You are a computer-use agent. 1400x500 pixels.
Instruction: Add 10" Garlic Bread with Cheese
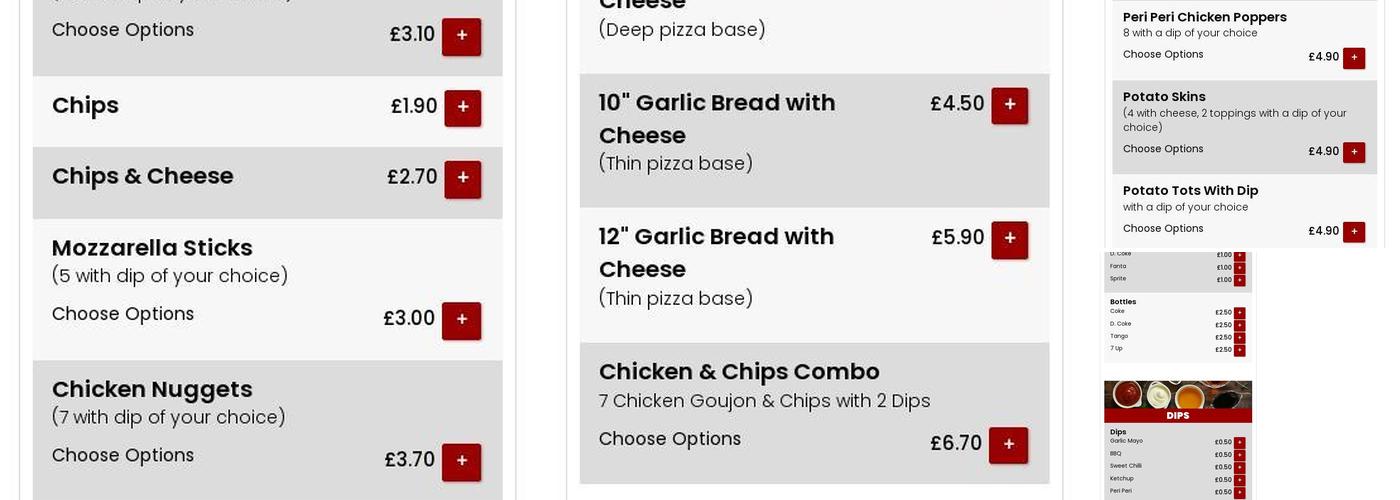coord(1009,105)
